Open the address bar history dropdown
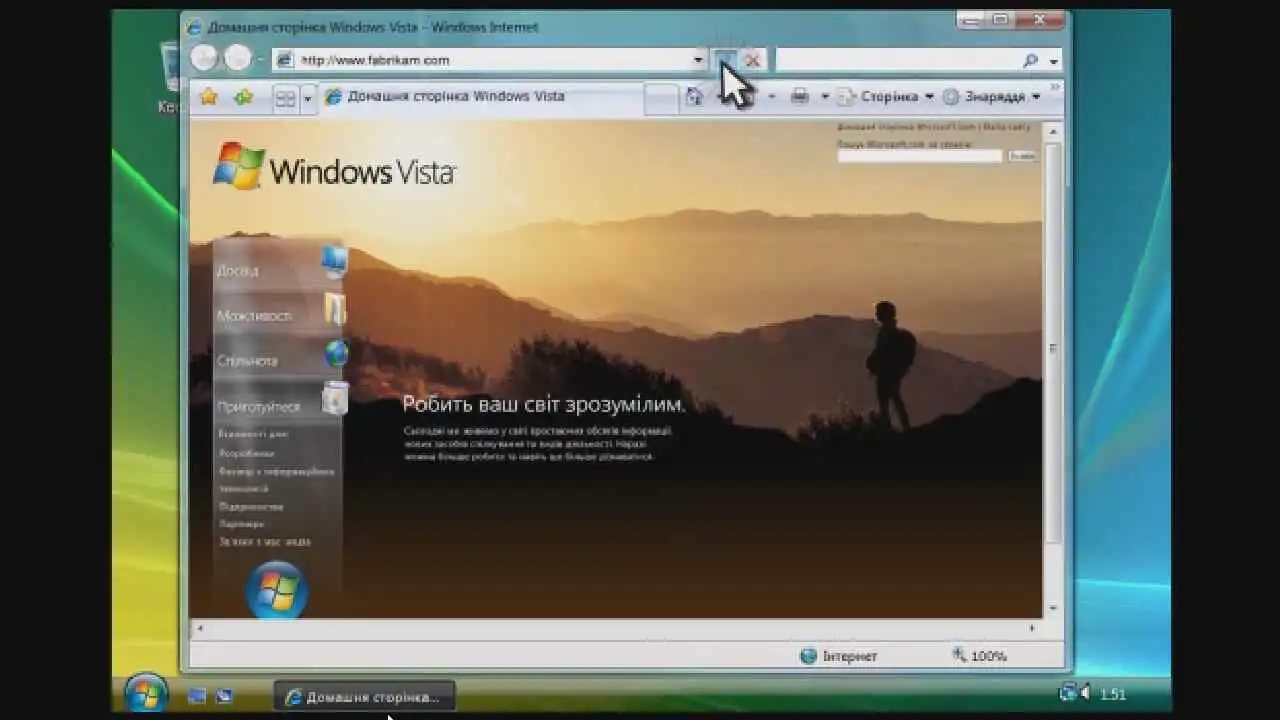1280x720 pixels. pos(698,60)
